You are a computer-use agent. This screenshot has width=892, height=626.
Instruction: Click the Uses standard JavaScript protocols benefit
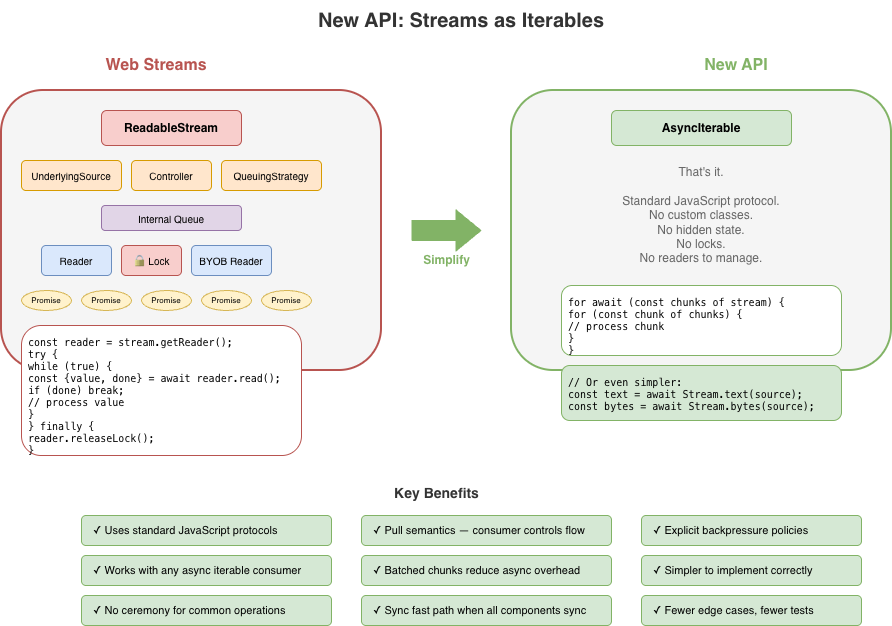tap(206, 530)
